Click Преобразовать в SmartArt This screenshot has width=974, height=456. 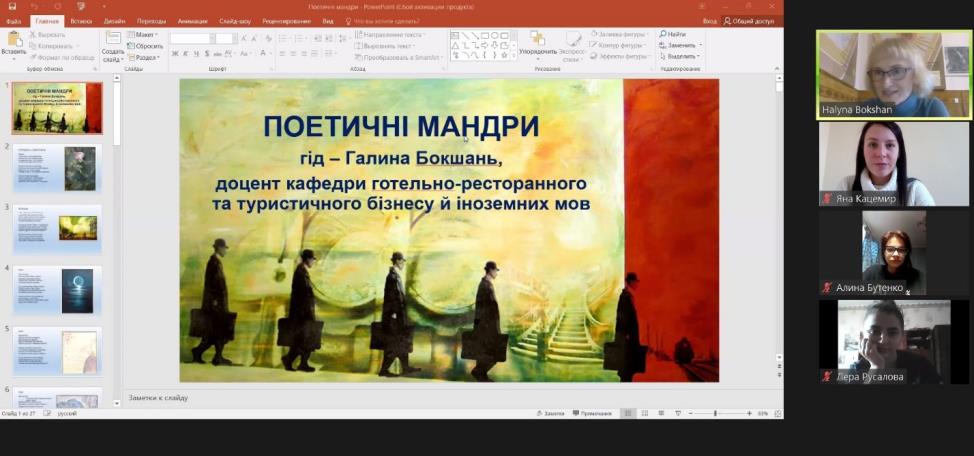click(398, 57)
